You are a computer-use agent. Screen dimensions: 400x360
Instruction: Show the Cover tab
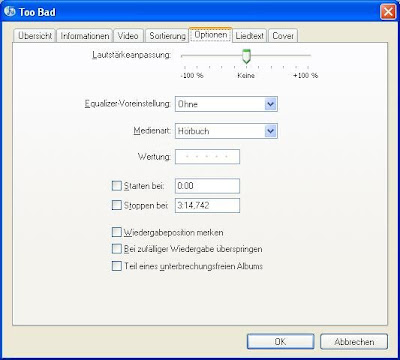click(283, 36)
